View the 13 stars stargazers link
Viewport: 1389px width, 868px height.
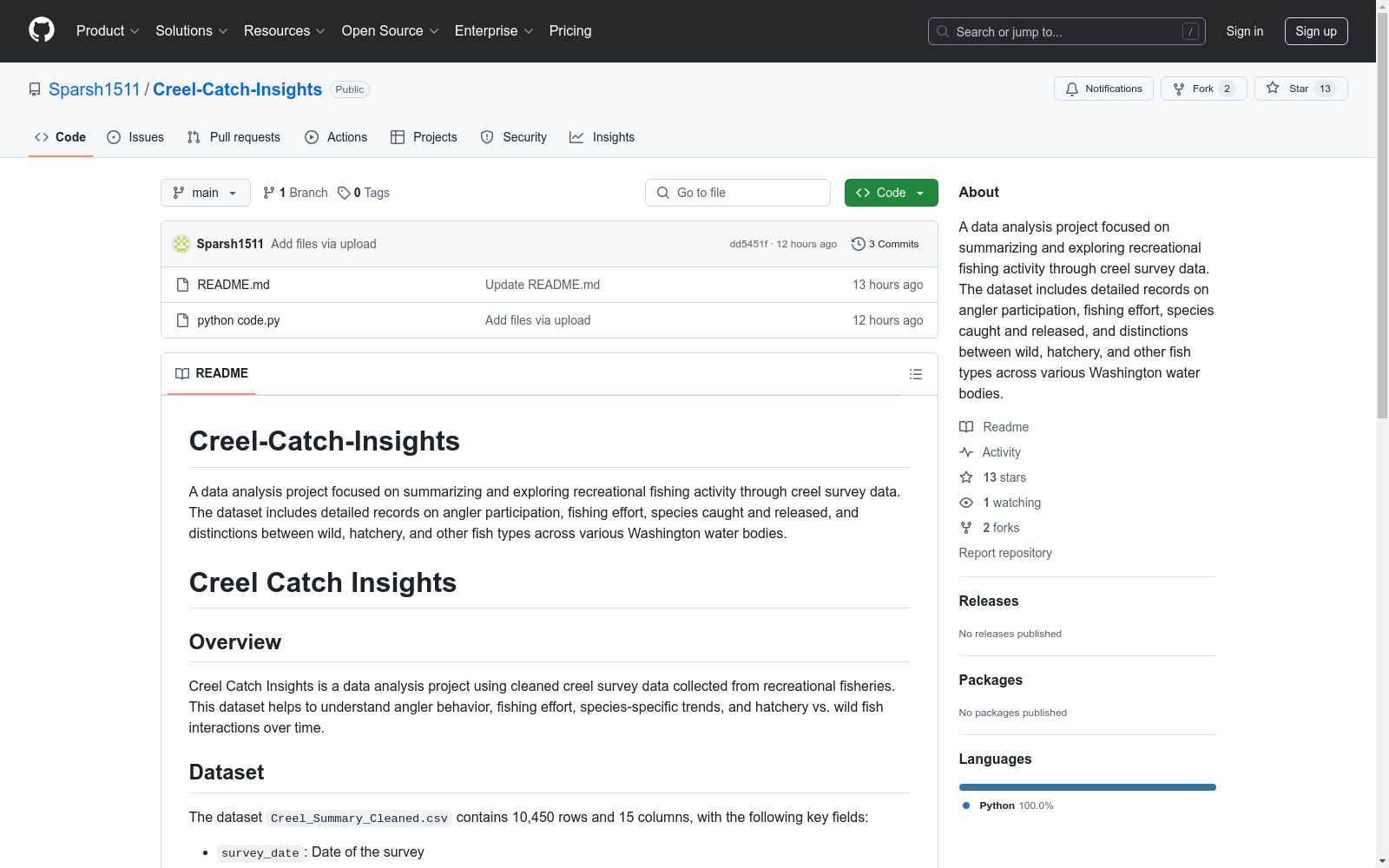click(x=993, y=477)
